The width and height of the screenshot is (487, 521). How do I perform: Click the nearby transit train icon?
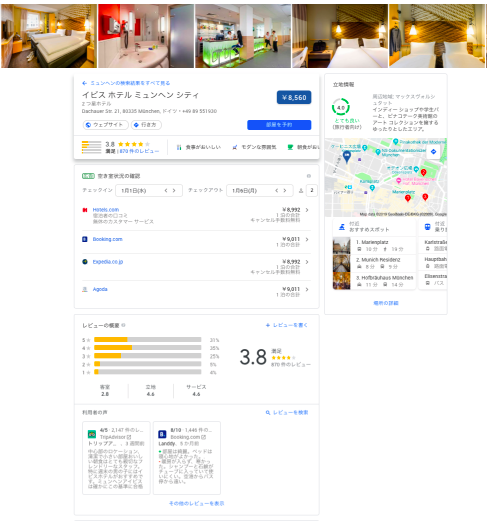[427, 227]
